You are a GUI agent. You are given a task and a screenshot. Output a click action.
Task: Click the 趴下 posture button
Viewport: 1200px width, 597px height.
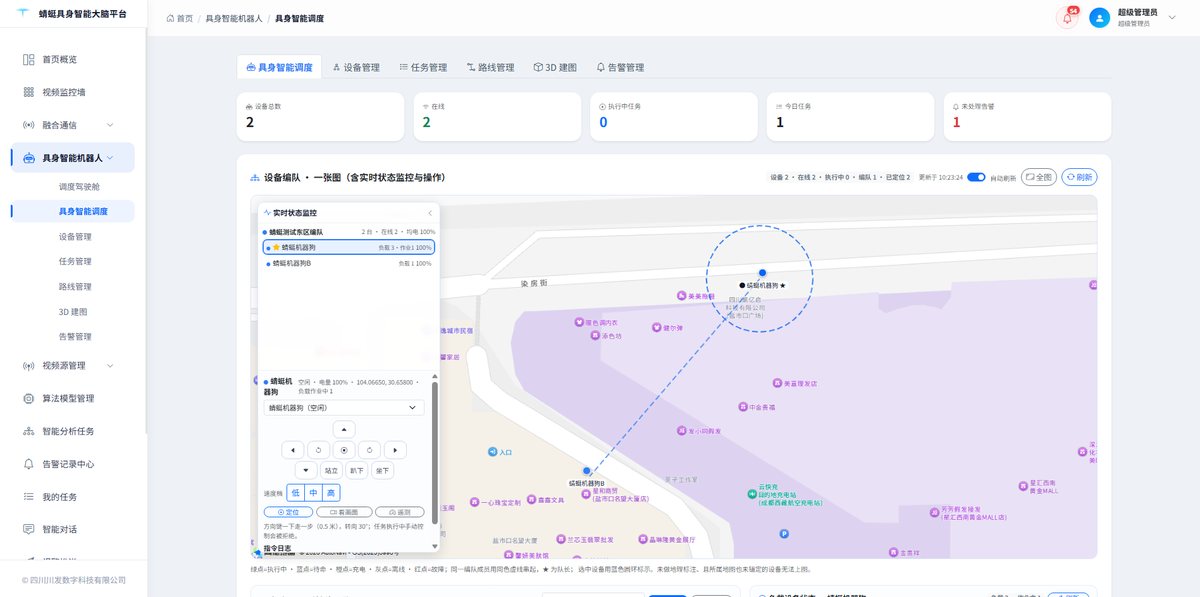(x=357, y=470)
